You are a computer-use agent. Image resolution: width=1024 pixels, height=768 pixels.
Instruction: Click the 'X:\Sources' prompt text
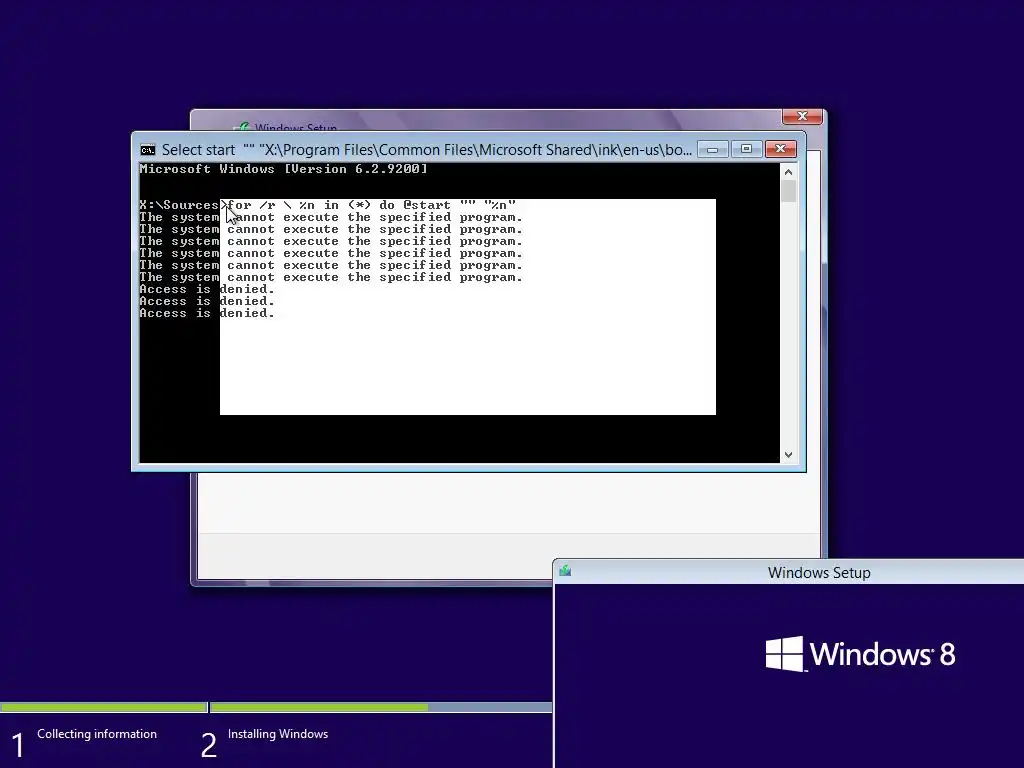click(x=179, y=205)
